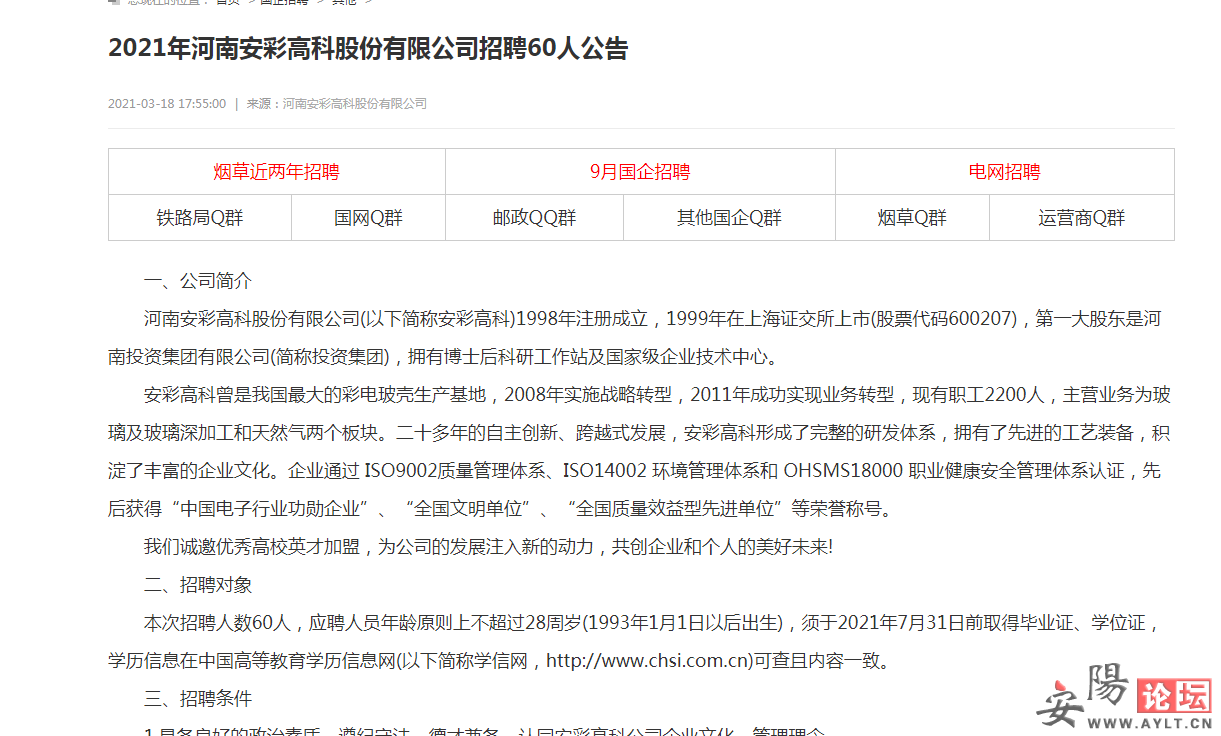Click the source text 来源：河南安彩高科股份有限公司
This screenshot has height=736, width=1221.
click(x=337, y=103)
